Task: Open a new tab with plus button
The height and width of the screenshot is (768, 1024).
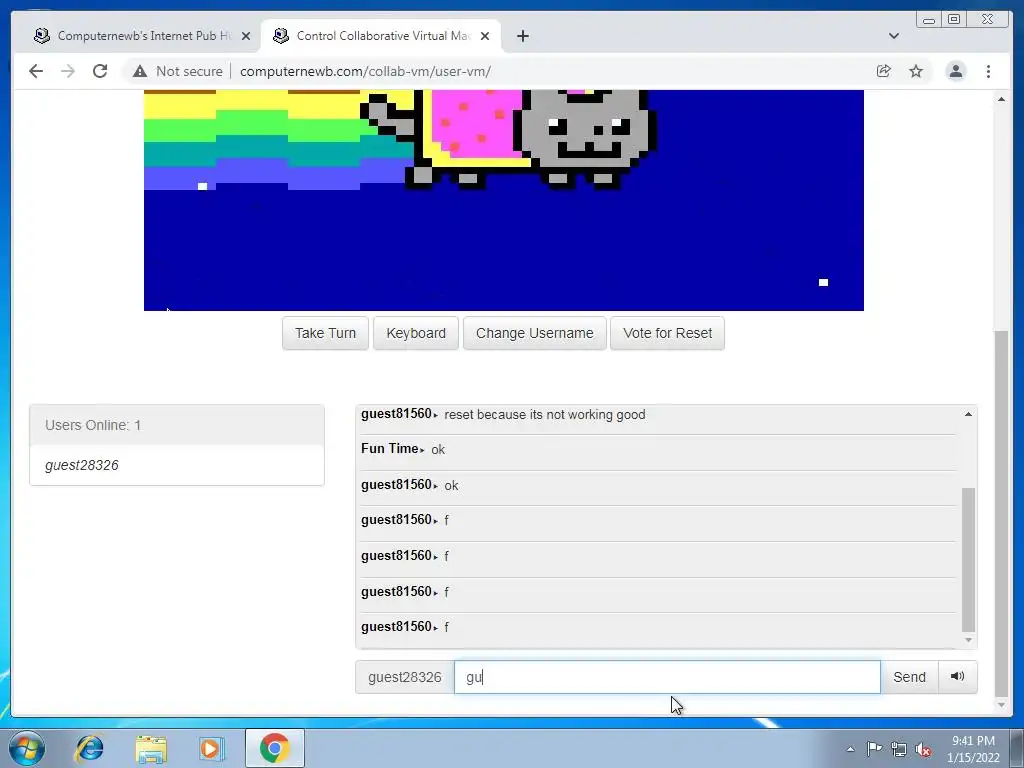Action: [522, 36]
